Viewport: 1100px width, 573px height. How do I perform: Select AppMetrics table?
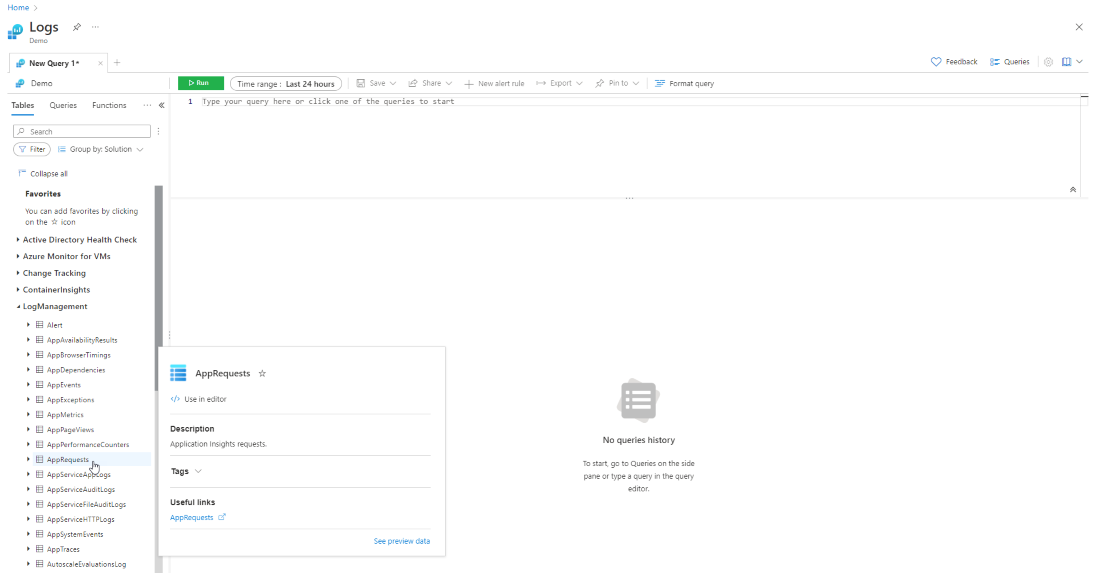click(x=65, y=415)
